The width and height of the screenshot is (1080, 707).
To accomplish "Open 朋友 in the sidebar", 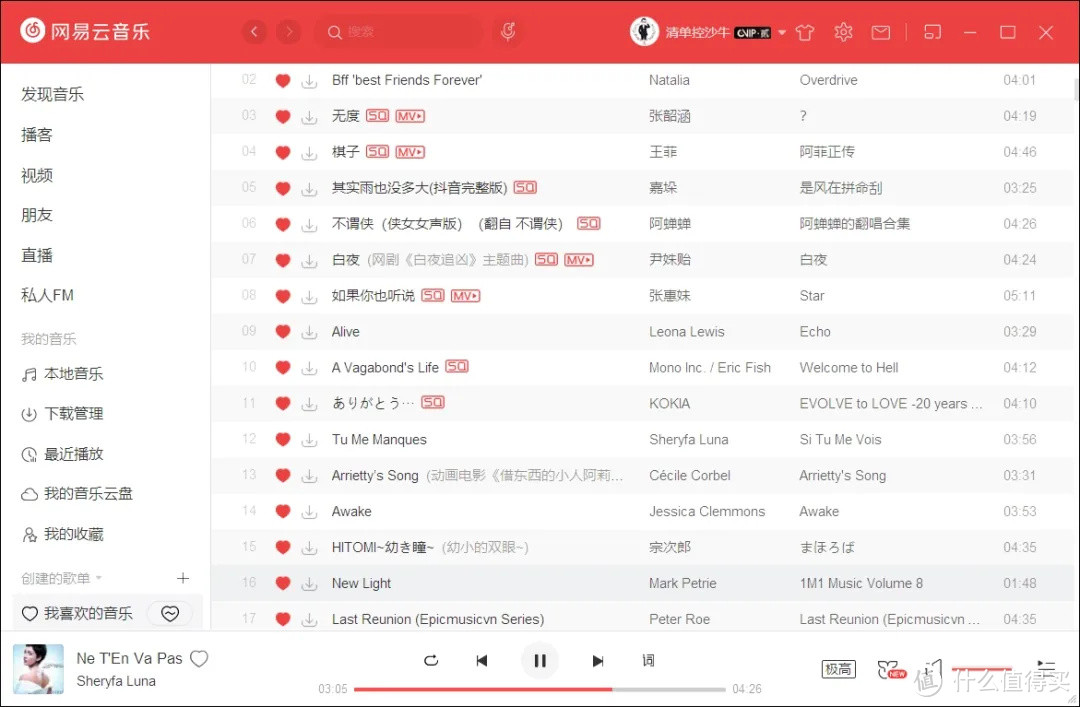I will click(x=37, y=215).
